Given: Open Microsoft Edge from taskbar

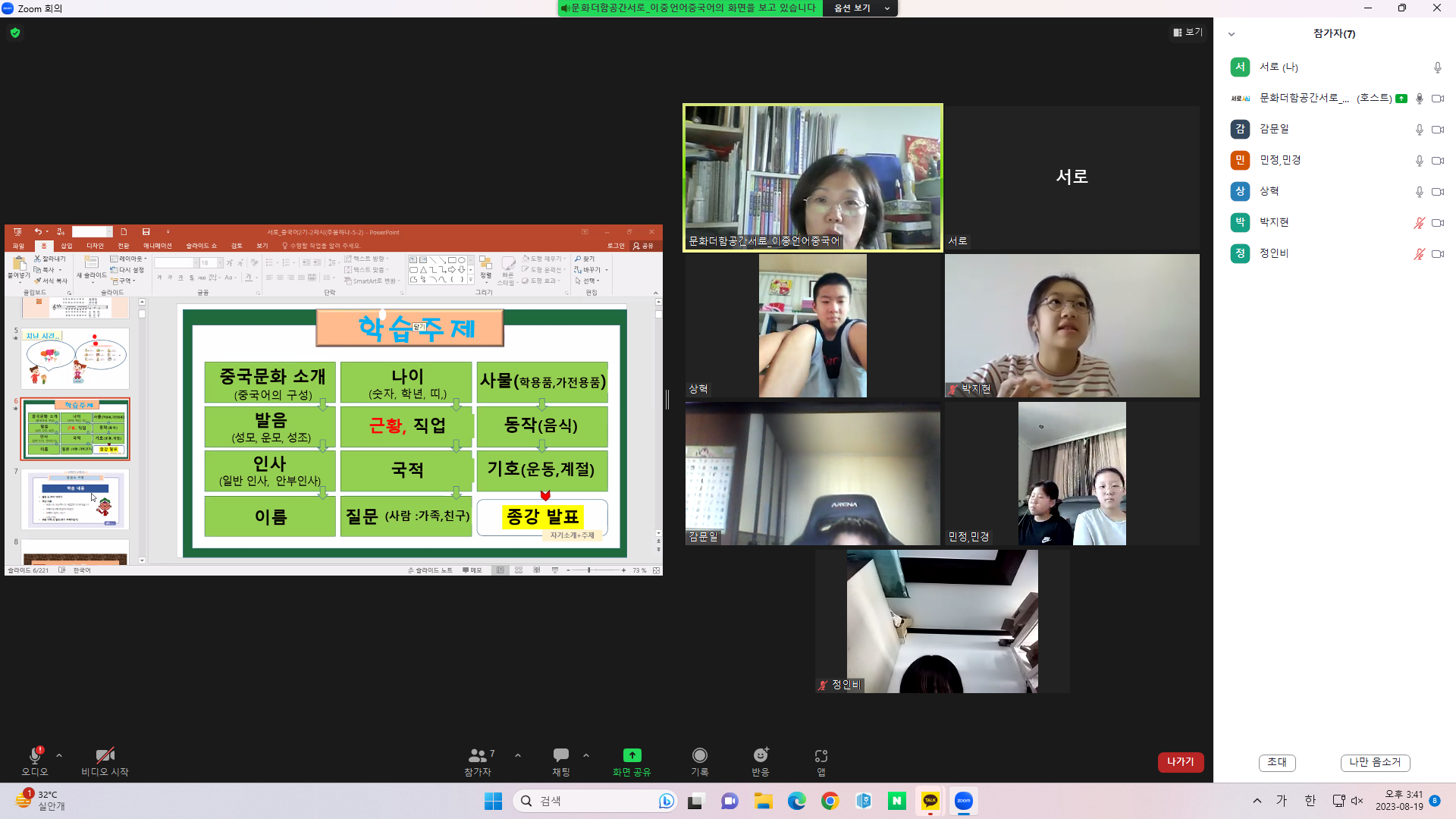Looking at the screenshot, I should [796, 801].
